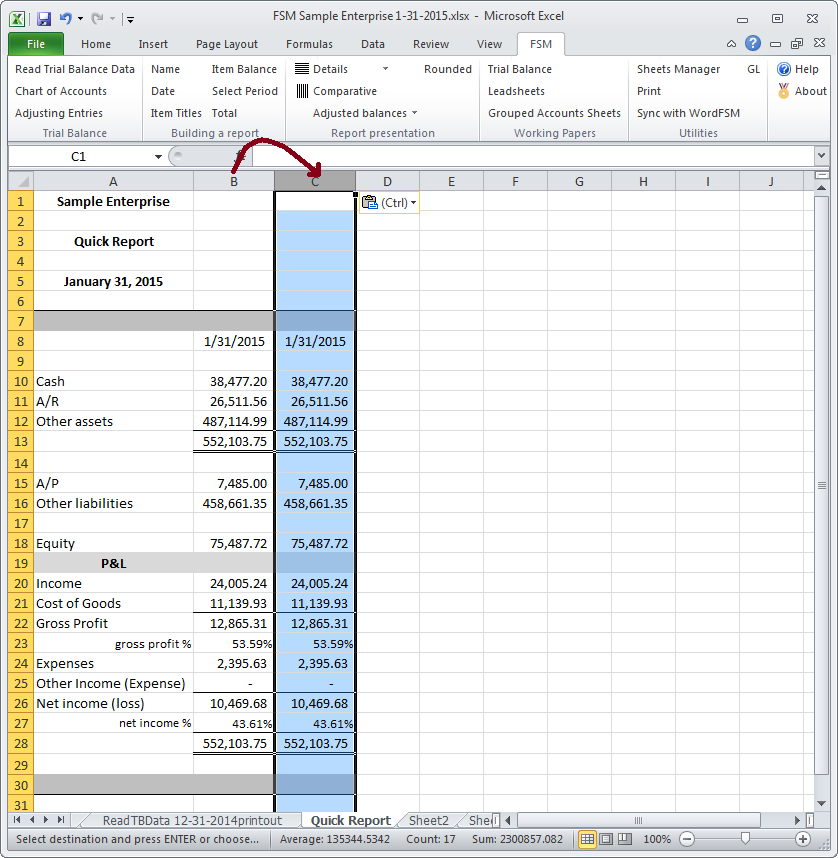Open FSM Help with question mark icon

click(784, 69)
